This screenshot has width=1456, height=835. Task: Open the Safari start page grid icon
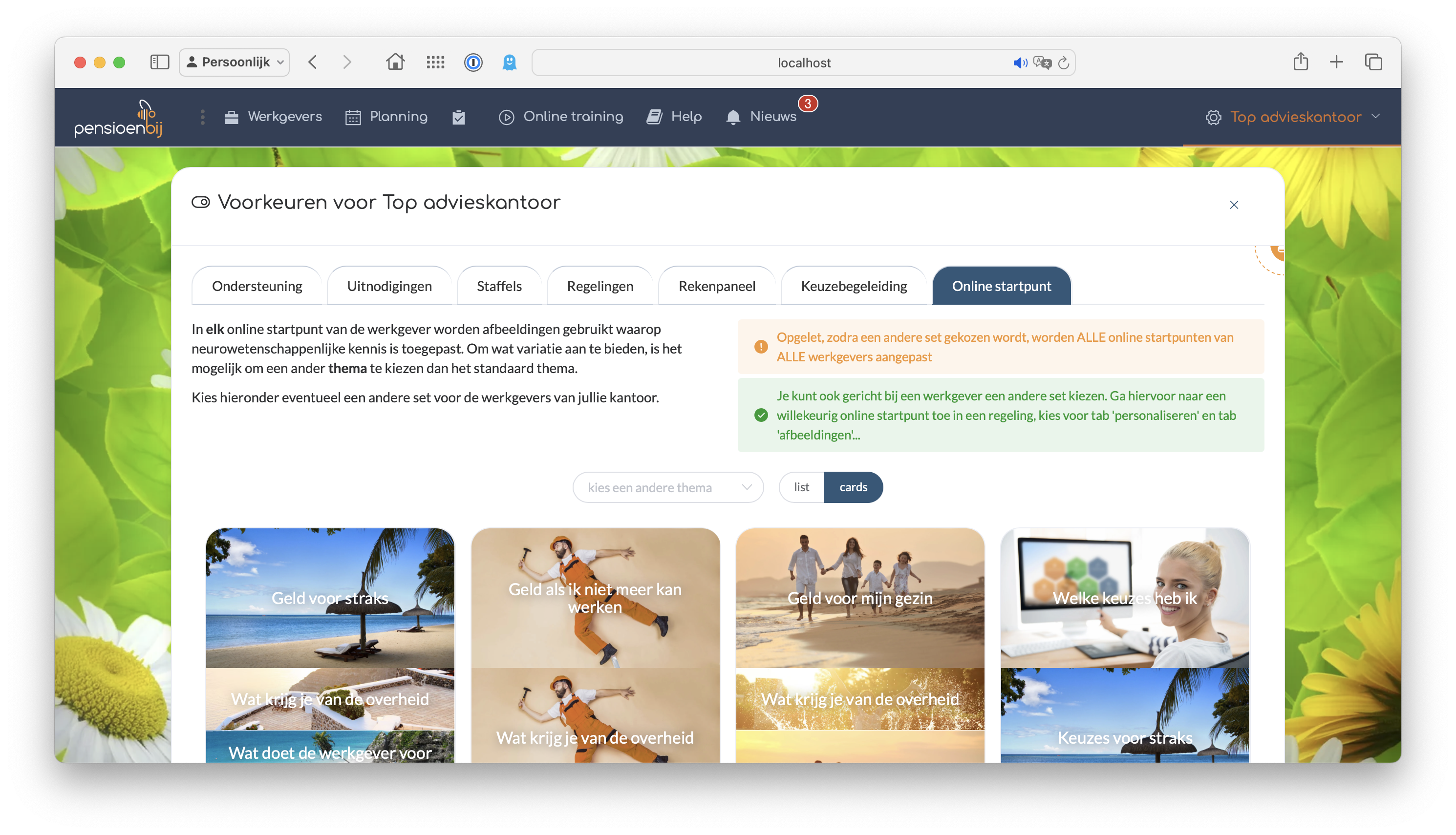point(435,62)
